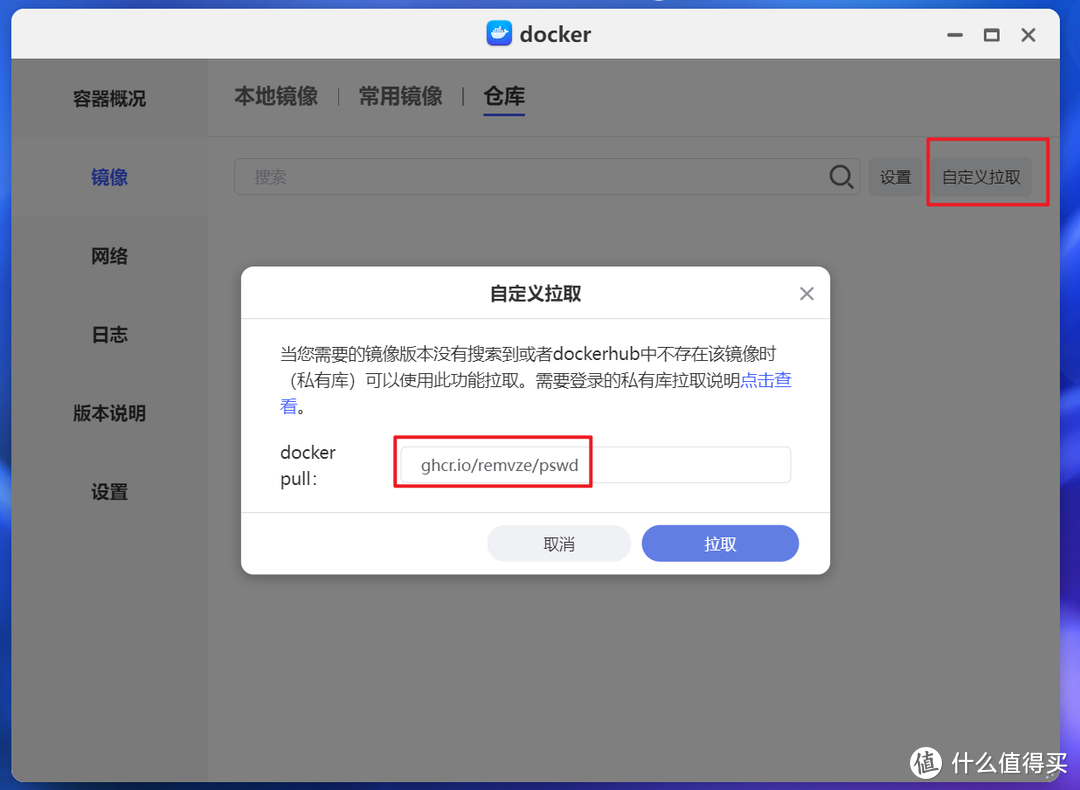Switch to the 本地镜像 tab
1080x790 pixels.
[x=276, y=96]
